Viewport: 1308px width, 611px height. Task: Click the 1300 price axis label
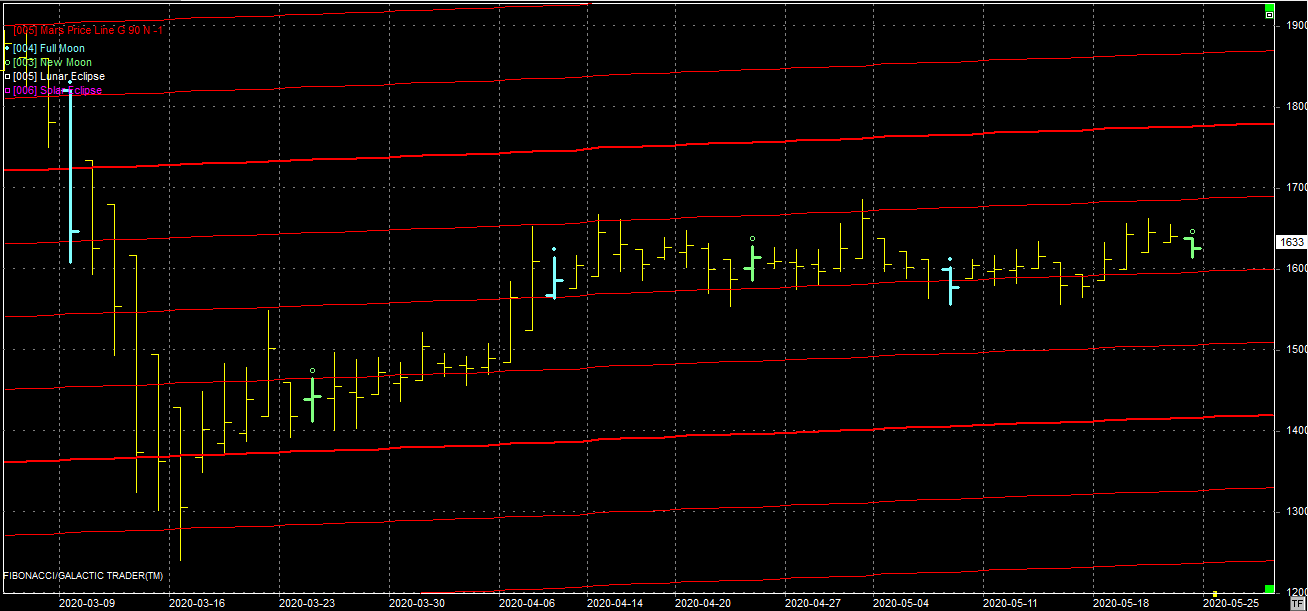click(1294, 511)
